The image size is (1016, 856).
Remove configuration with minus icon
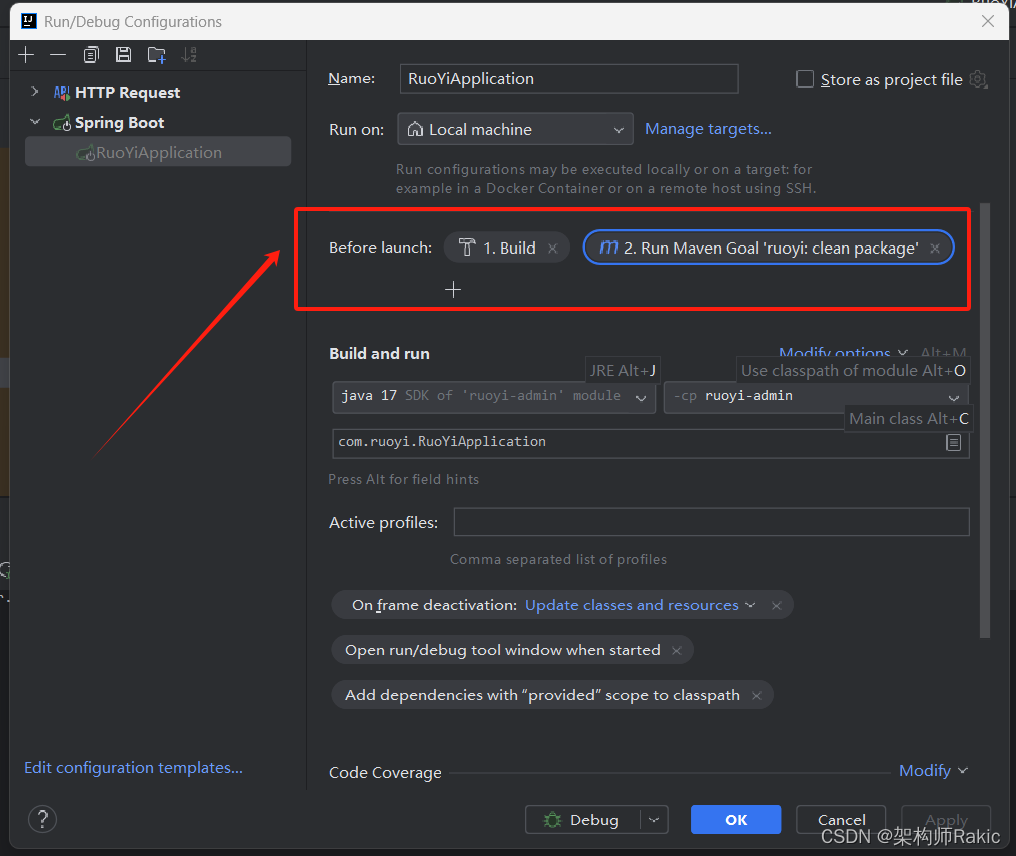tap(58, 55)
